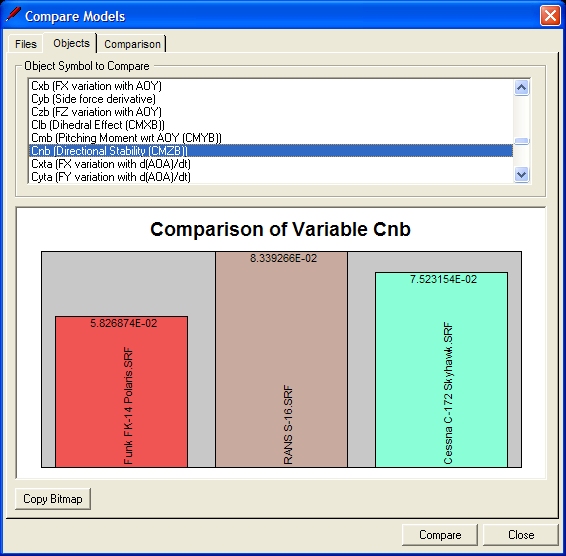Screen dimensions: 566x556
Task: Click the 5.826874E-02 value label
Action: tap(123, 323)
